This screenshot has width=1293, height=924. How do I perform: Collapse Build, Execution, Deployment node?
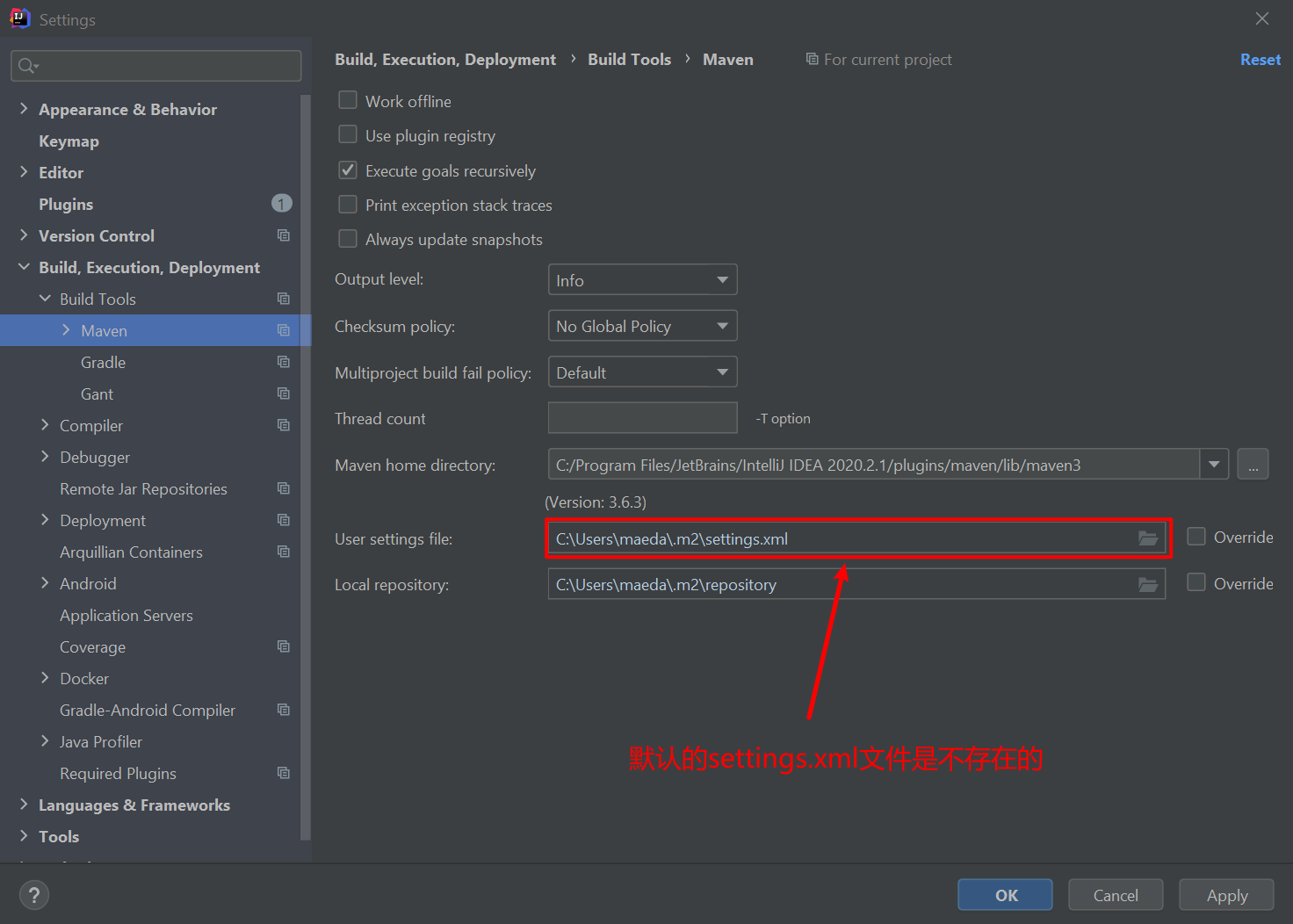24,266
